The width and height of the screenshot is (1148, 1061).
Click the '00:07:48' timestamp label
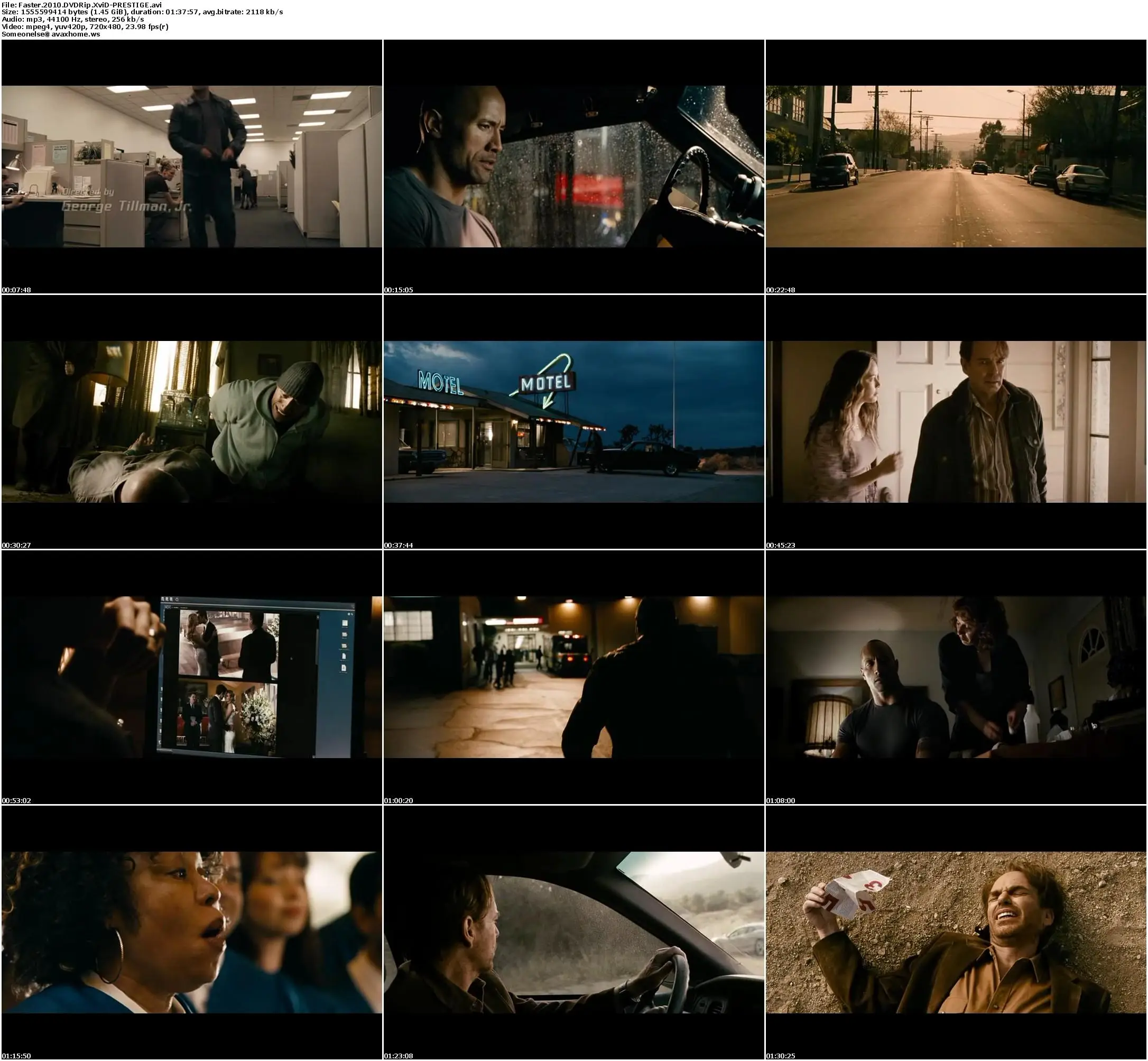point(16,290)
